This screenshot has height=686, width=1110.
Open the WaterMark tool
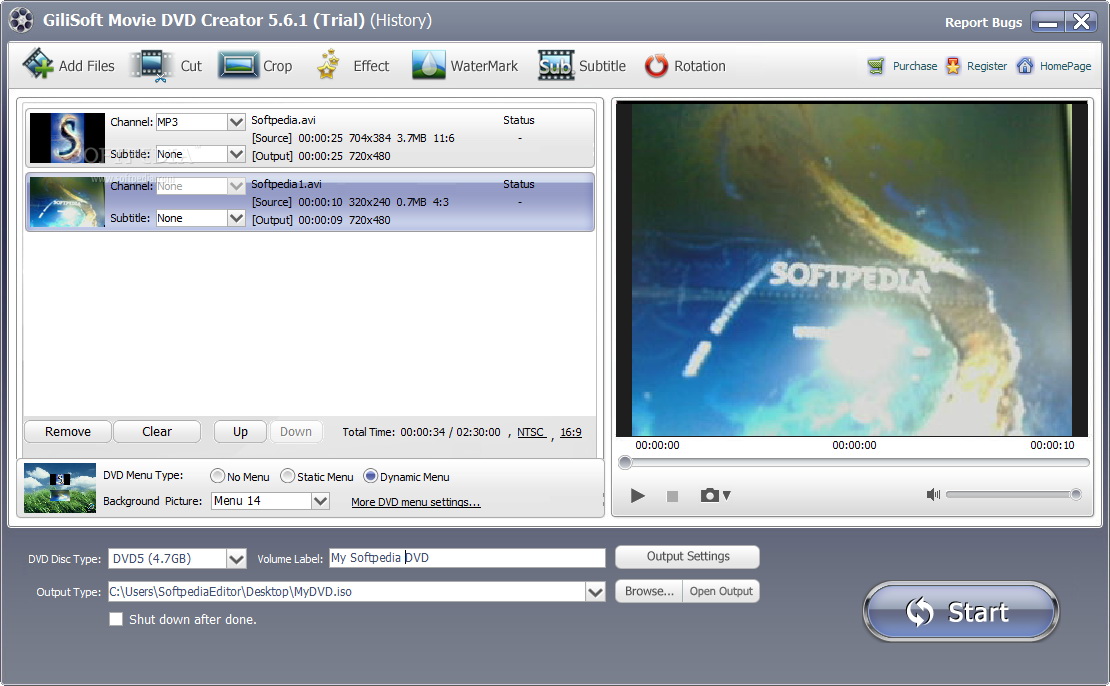[465, 66]
